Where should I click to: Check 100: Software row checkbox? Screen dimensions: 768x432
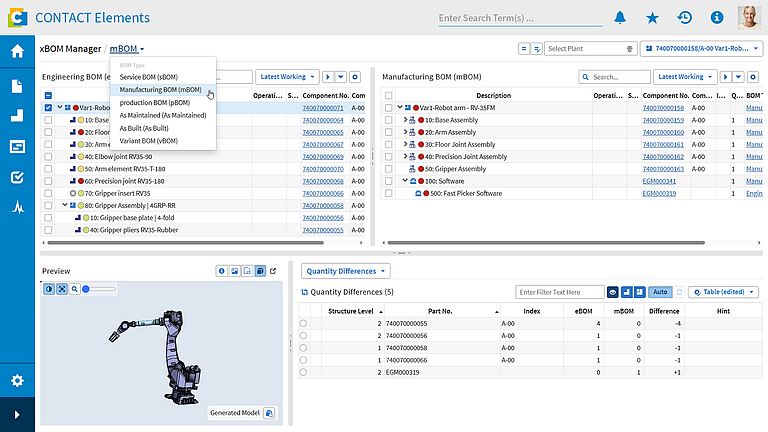click(x=388, y=181)
